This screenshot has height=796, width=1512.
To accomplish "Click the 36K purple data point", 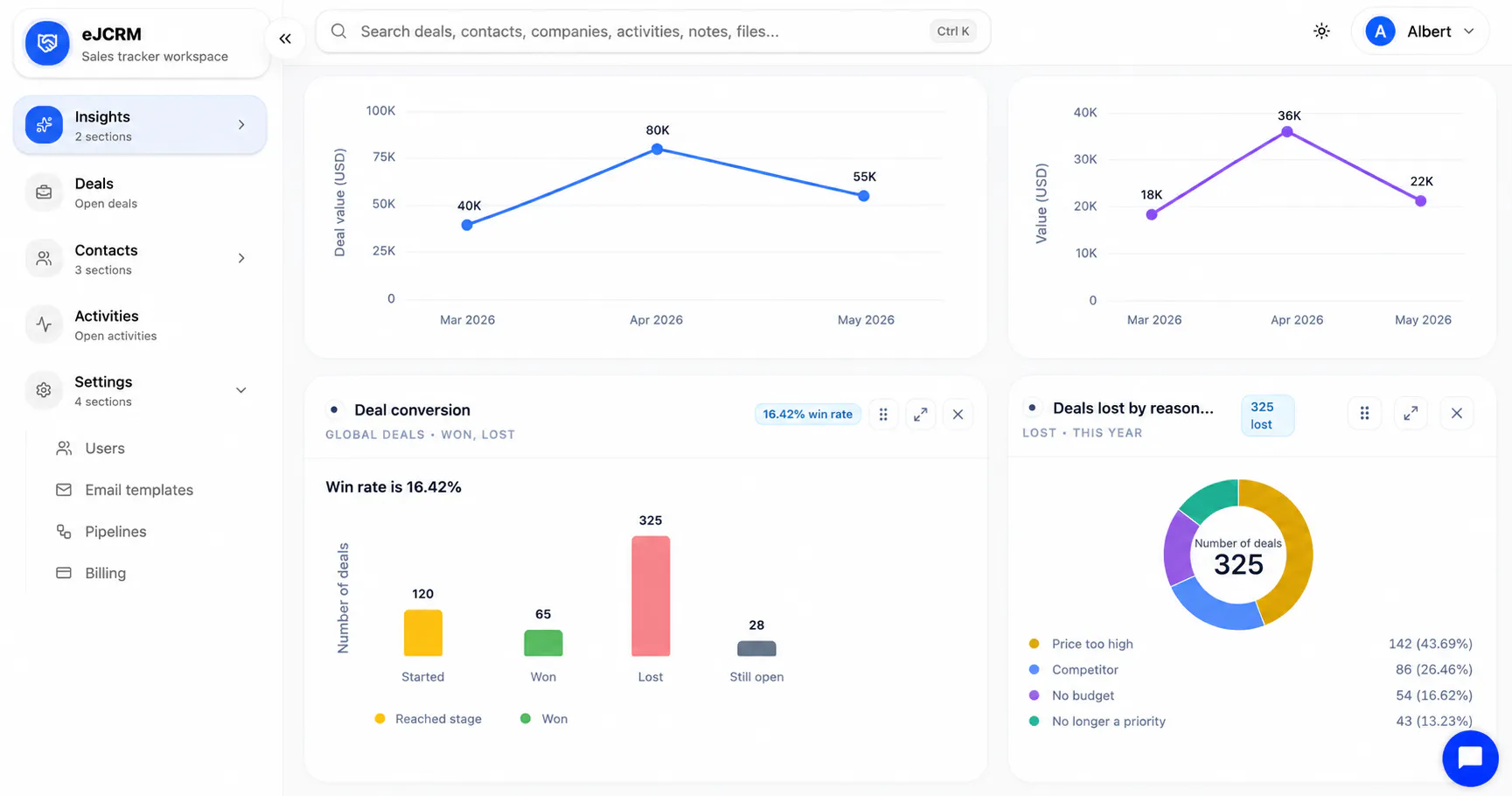I will pyautogui.click(x=1287, y=132).
